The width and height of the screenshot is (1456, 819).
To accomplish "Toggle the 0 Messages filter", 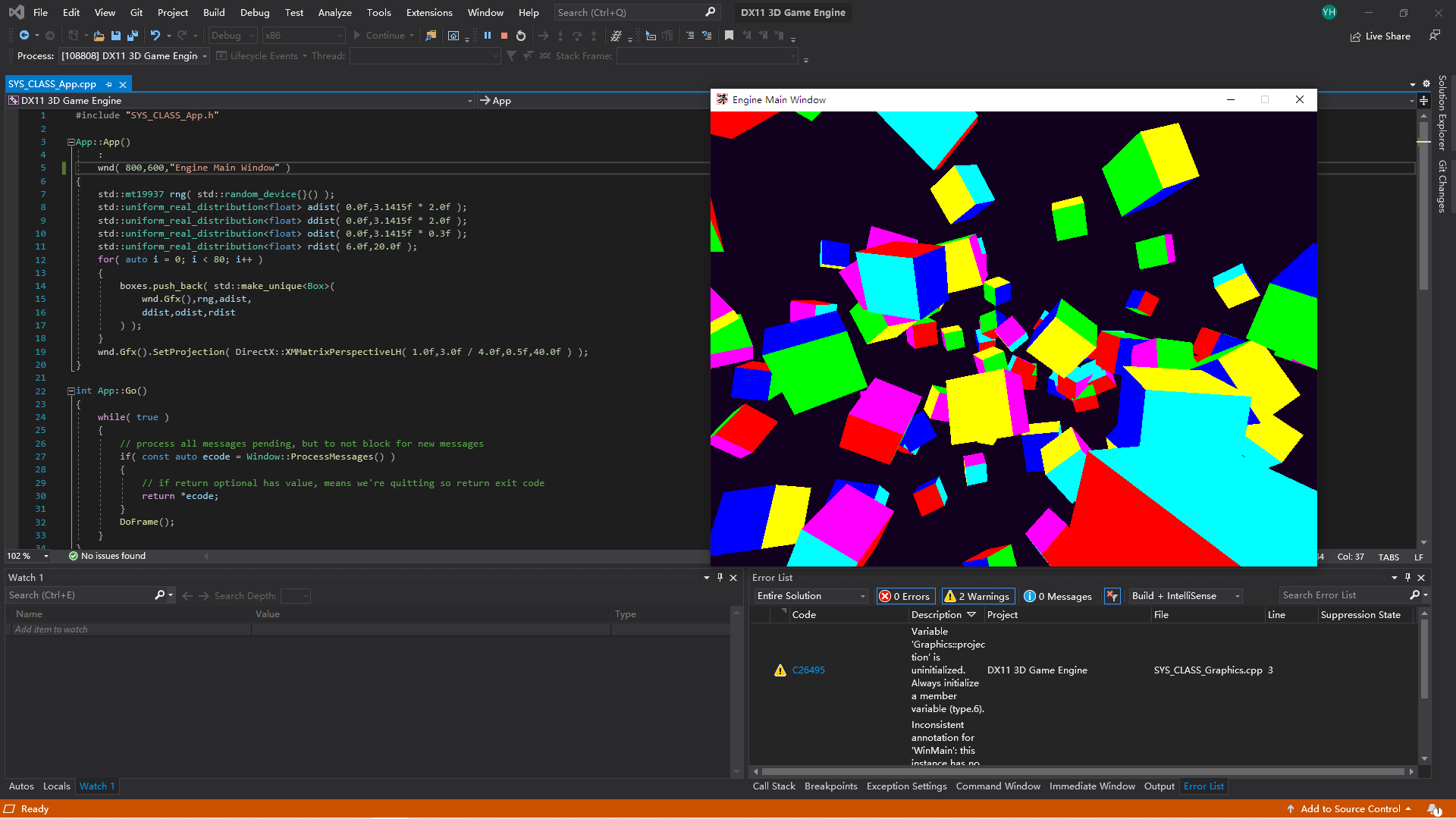I will [1059, 596].
